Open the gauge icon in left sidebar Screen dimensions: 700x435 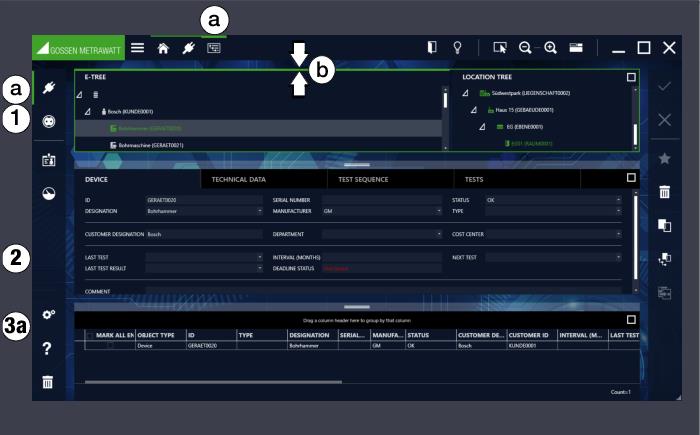(49, 193)
